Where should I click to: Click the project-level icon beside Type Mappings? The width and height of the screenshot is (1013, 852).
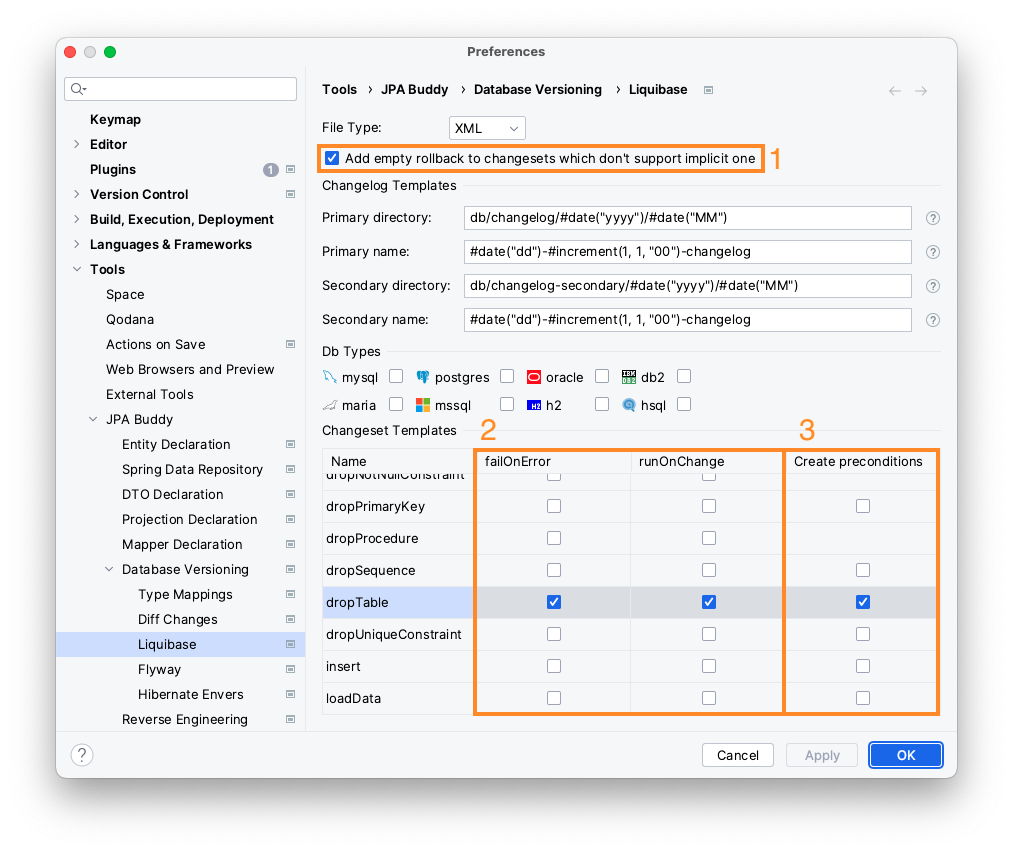click(291, 594)
